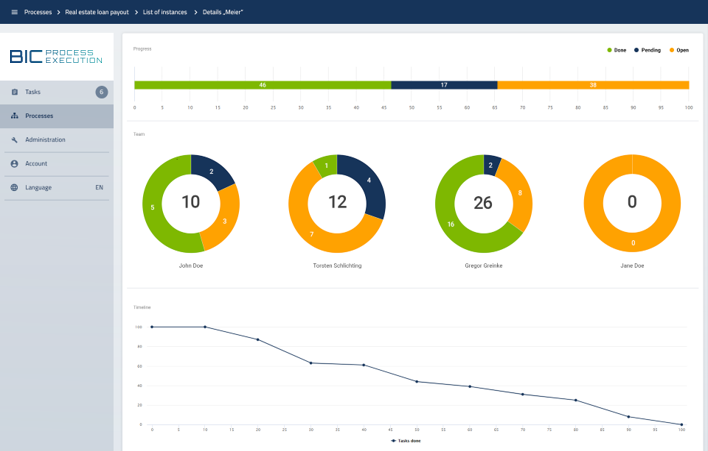This screenshot has width=708, height=451.
Task: Click Torsten Schlichting's pending segment 4
Action: 368,180
